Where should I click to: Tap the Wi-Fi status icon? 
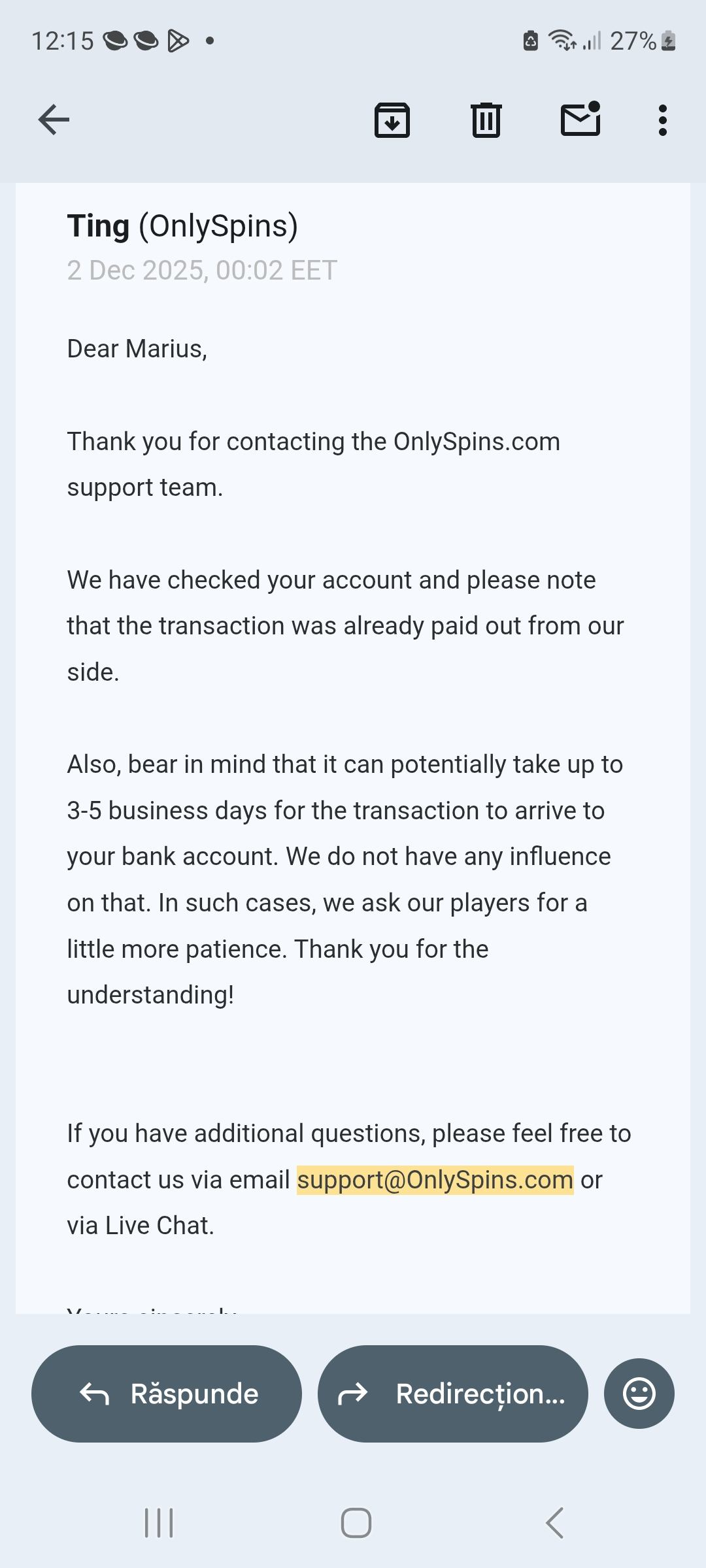(x=561, y=41)
